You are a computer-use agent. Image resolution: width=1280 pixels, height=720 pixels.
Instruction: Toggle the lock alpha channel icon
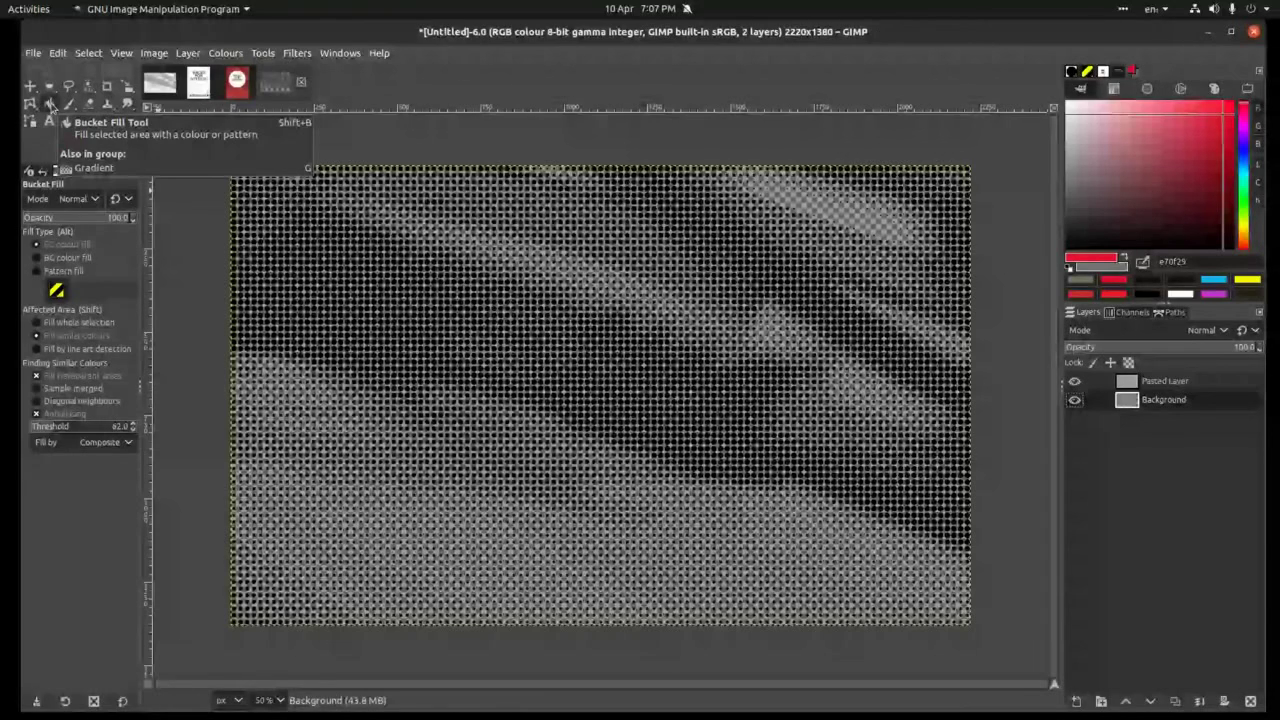point(1129,363)
